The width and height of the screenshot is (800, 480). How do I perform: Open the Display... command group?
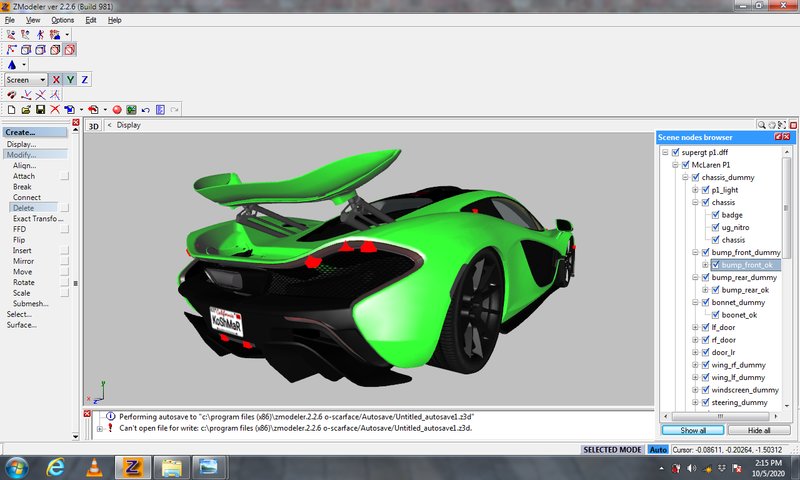[x=21, y=144]
